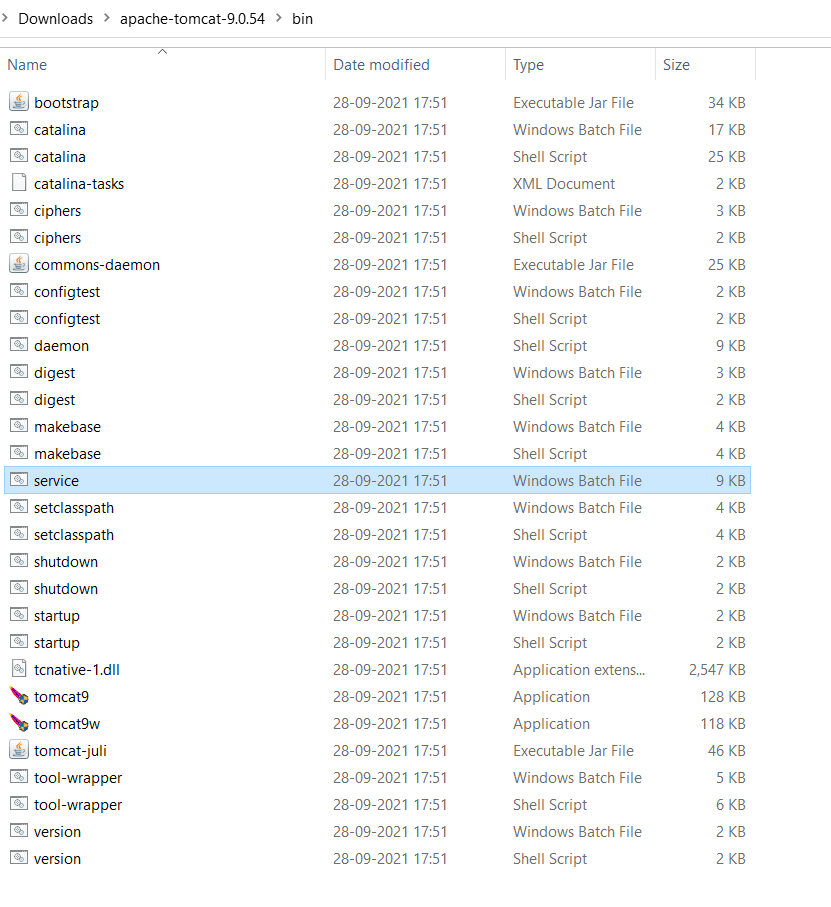Image resolution: width=831 pixels, height=907 pixels.
Task: Go to apache-tomcat-9.0.54 folder in breadcrumb
Action: 192,19
